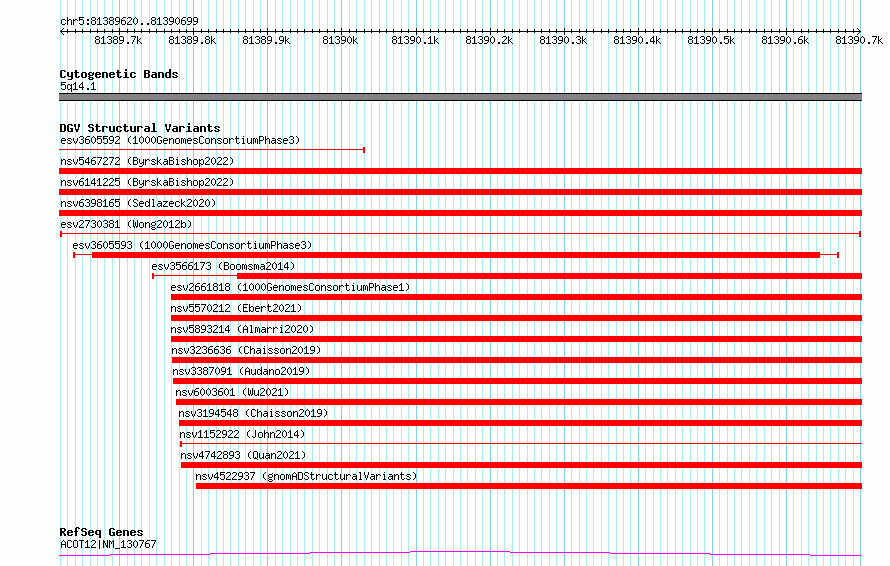This screenshot has height=566, width=890.
Task: Click the 81389.8k ruler label
Action: coord(192,40)
